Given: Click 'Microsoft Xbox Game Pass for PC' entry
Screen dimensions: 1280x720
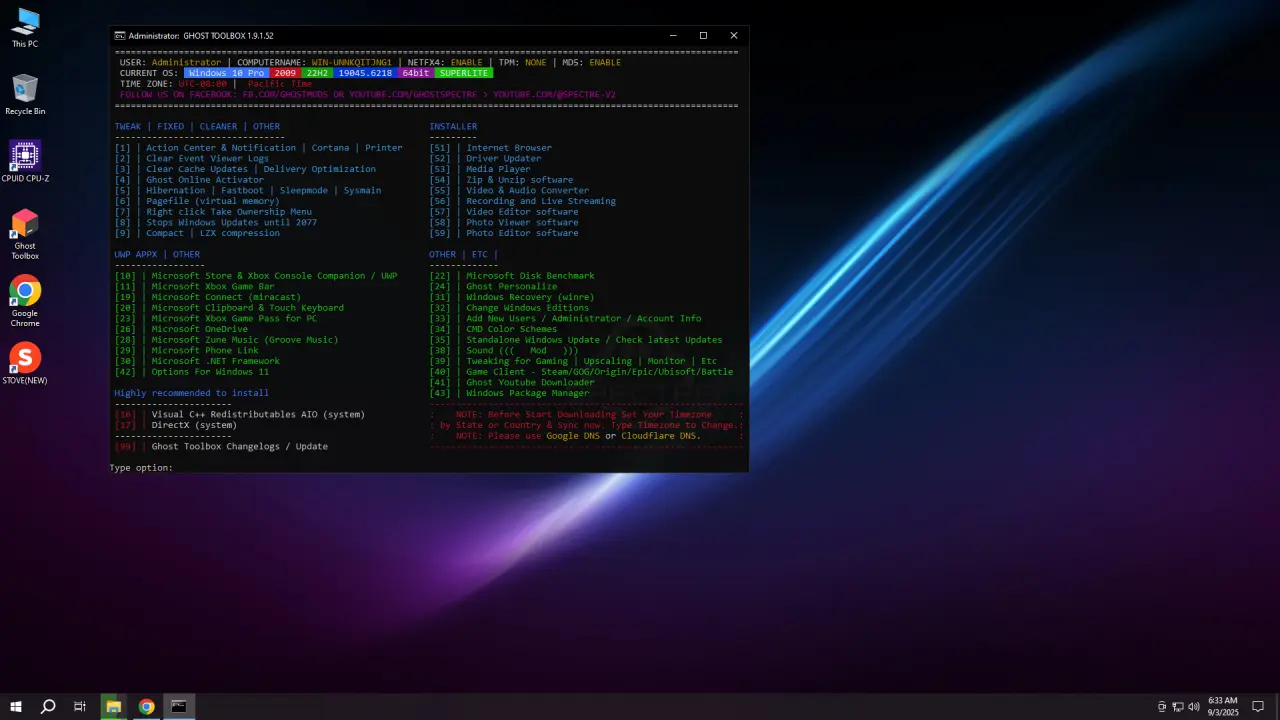Looking at the screenshot, I should click(x=215, y=318).
